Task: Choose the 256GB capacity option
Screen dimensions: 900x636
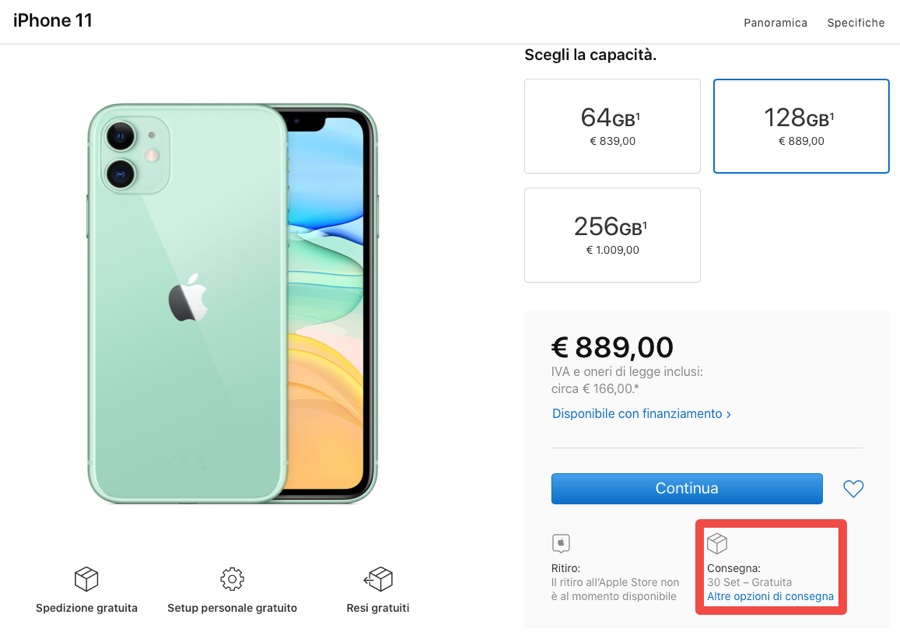Action: [x=612, y=235]
